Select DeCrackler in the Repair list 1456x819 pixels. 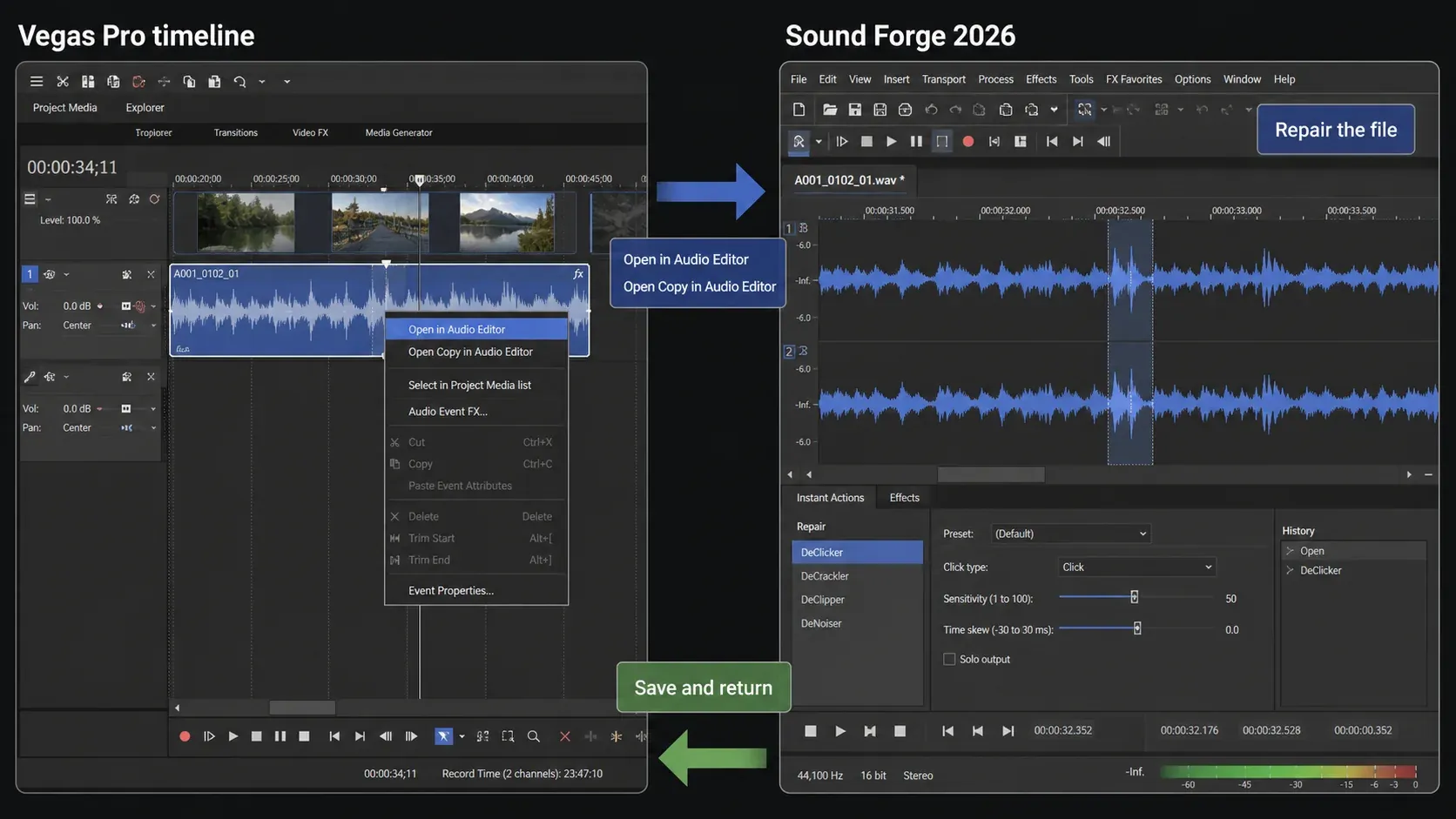click(x=858, y=576)
